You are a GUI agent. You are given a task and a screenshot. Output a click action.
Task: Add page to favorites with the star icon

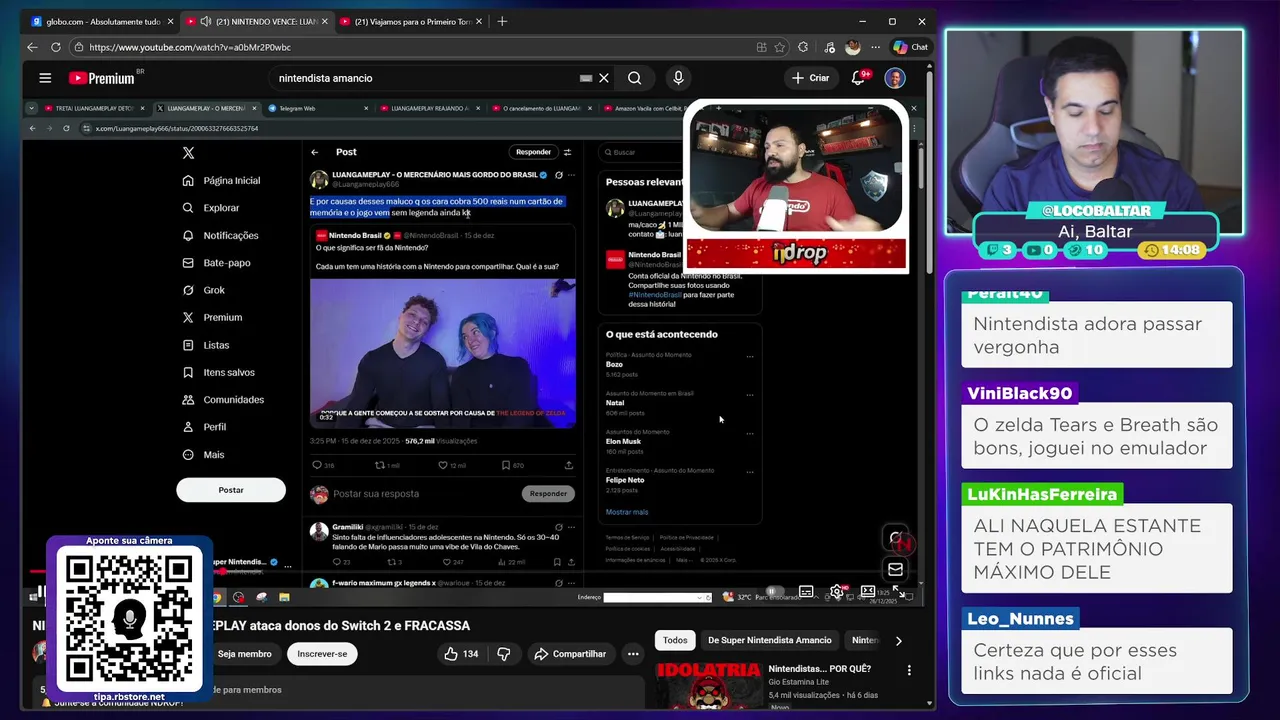tap(779, 47)
